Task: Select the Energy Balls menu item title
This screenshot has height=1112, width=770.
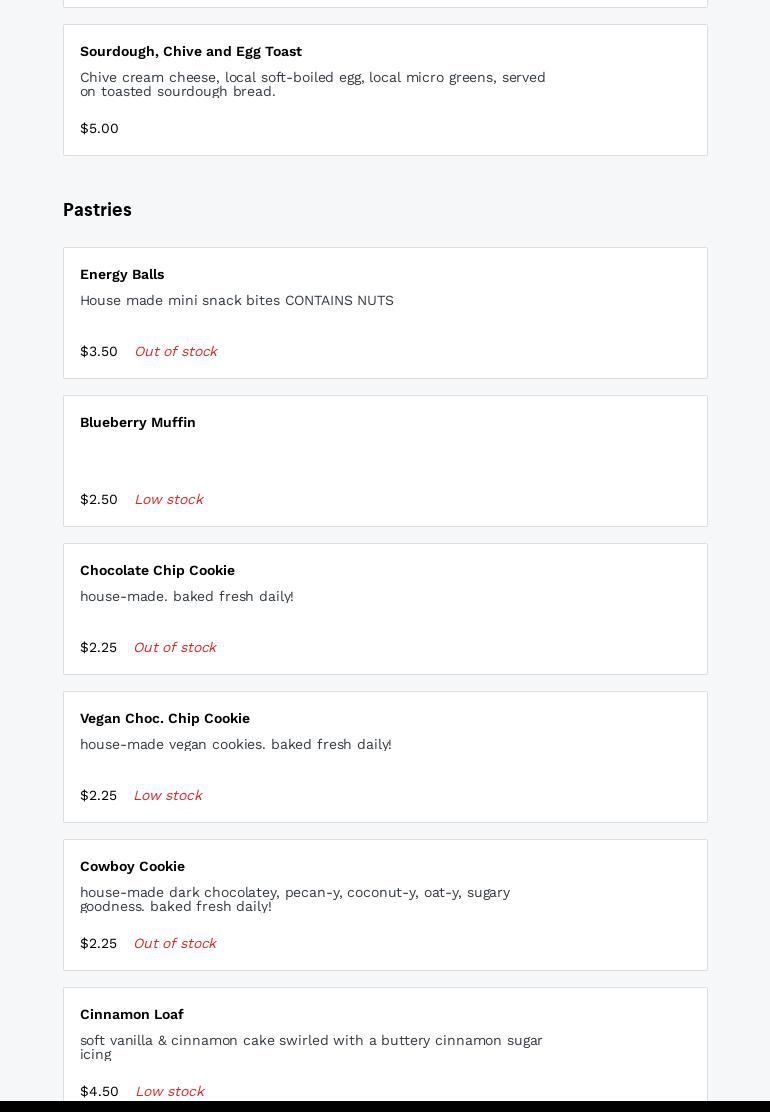Action: click(122, 275)
